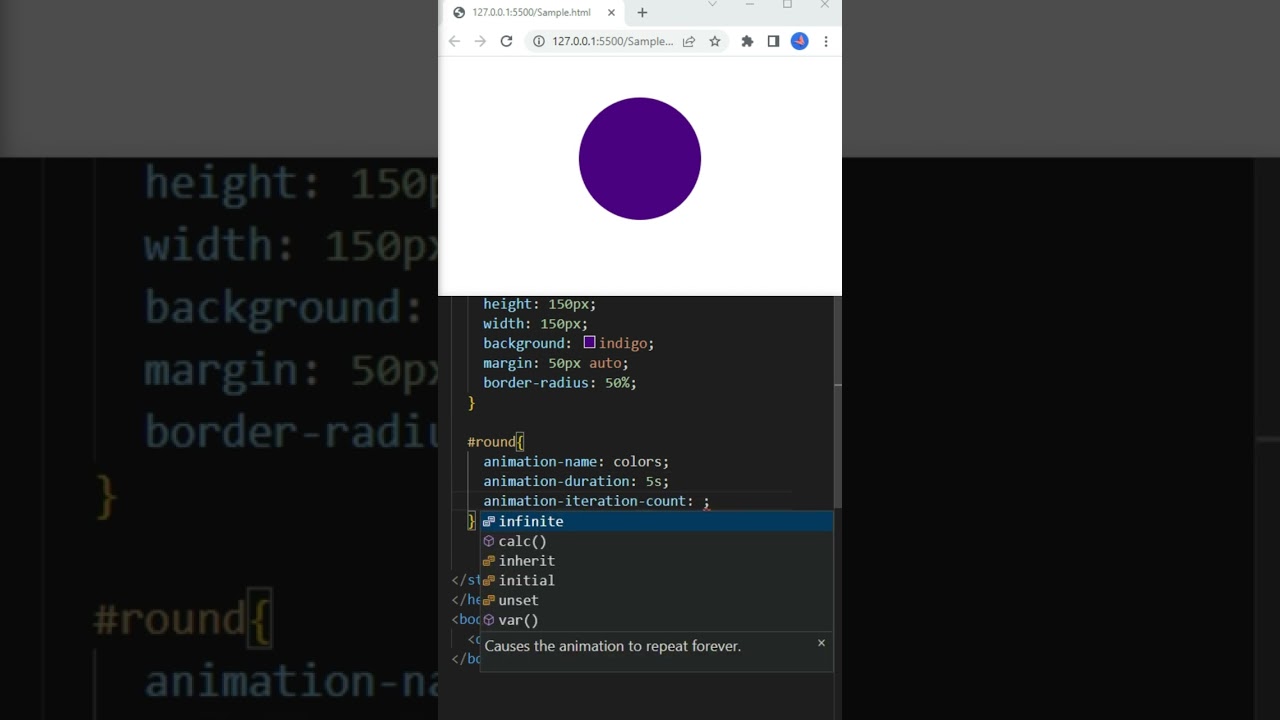Click the editor vertical scrollbar
The width and height of the screenshot is (1280, 720).
click(x=838, y=402)
